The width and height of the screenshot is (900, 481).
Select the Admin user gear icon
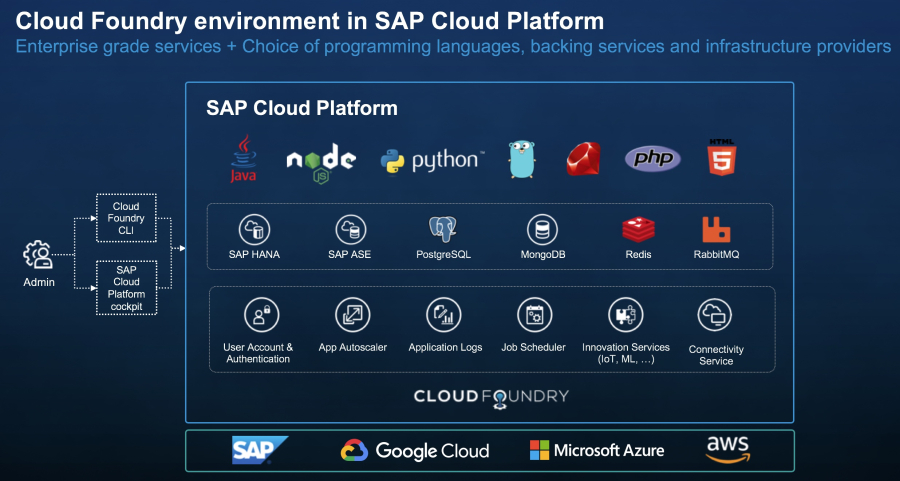[40, 256]
